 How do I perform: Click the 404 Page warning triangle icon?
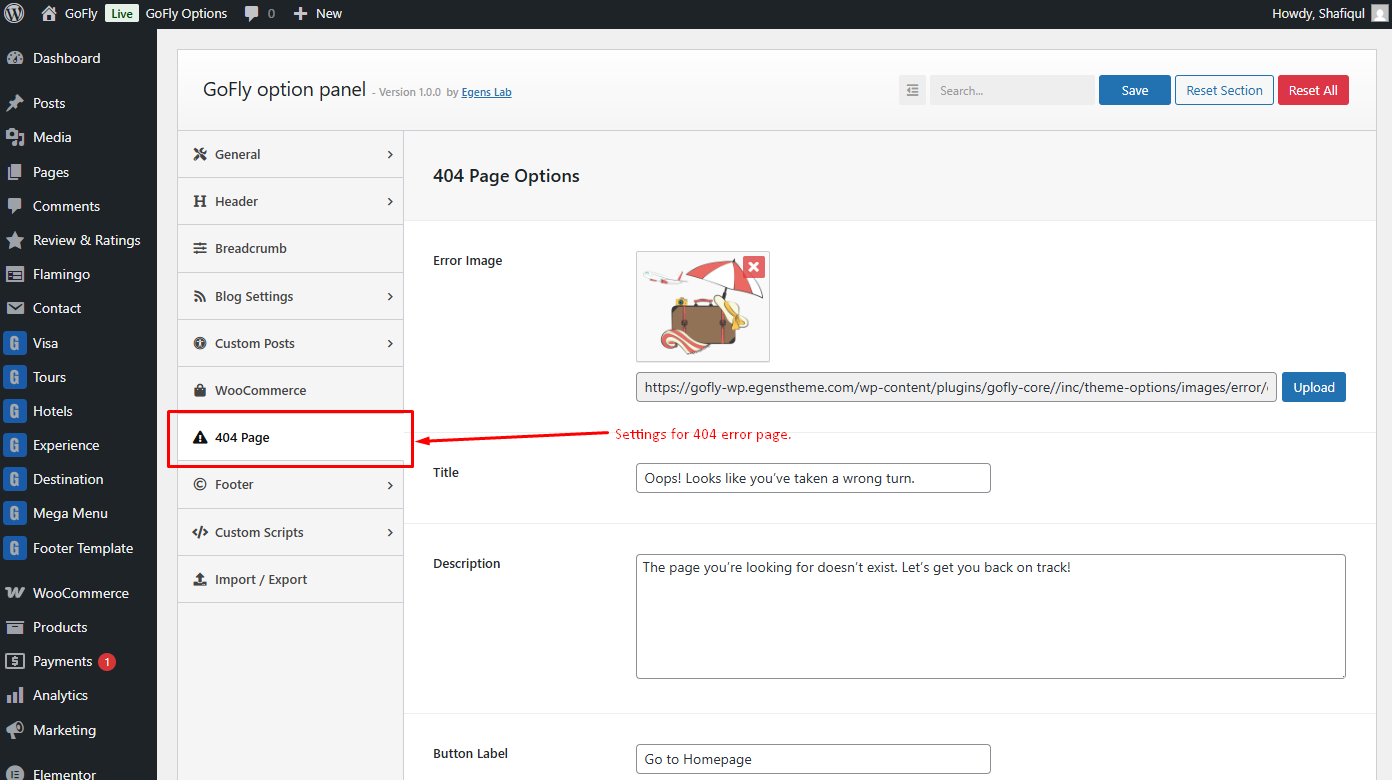199,437
